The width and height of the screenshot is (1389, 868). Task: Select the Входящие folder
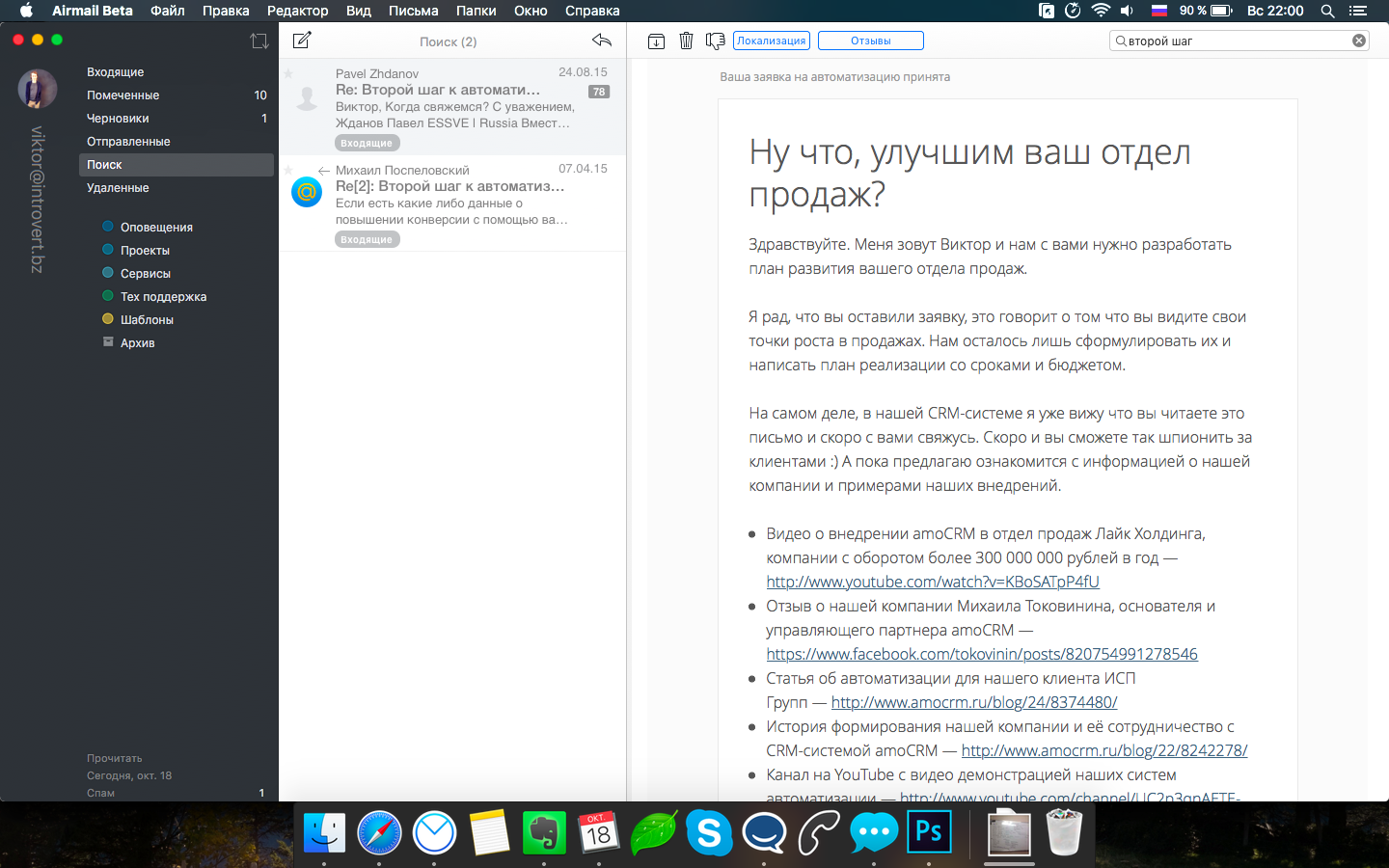tap(176, 72)
